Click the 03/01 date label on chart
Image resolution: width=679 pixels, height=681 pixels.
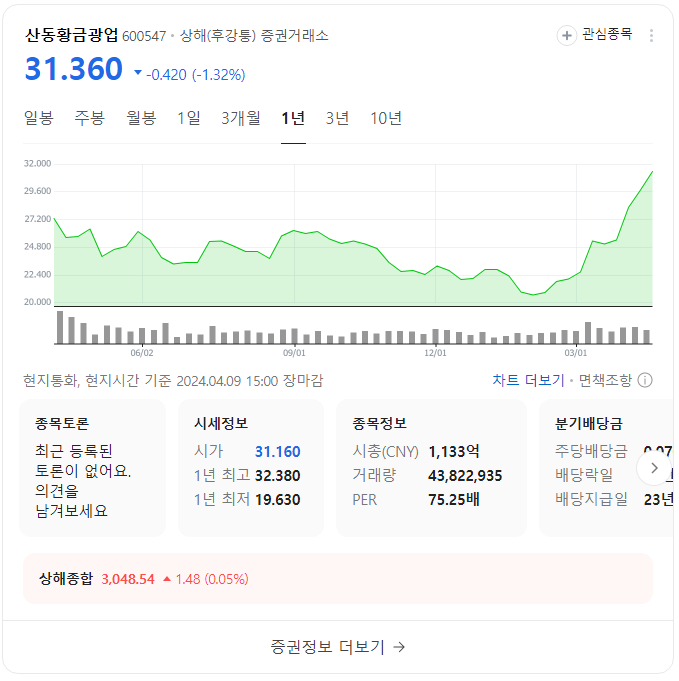pos(576,353)
